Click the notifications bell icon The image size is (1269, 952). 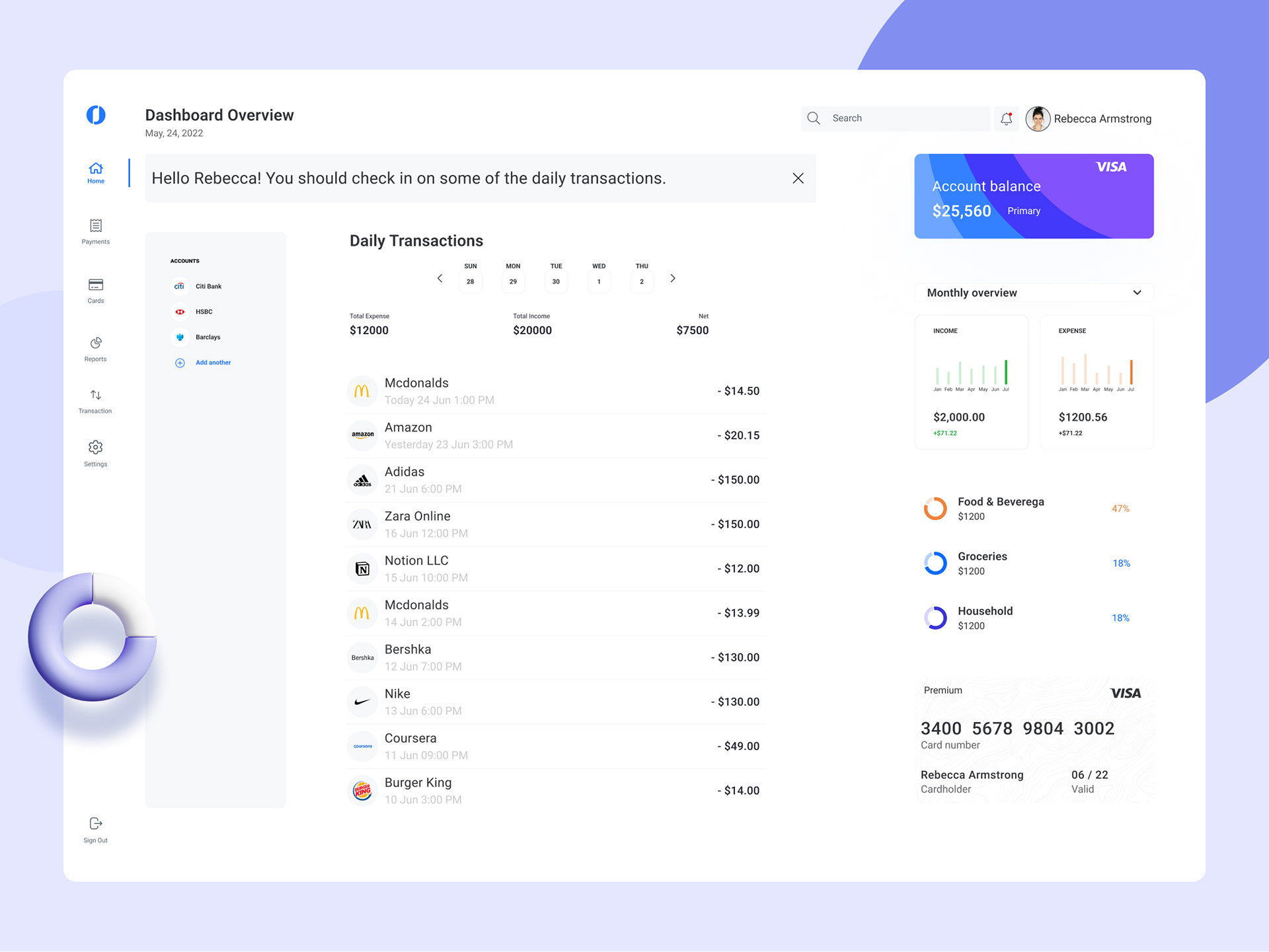pos(1007,118)
